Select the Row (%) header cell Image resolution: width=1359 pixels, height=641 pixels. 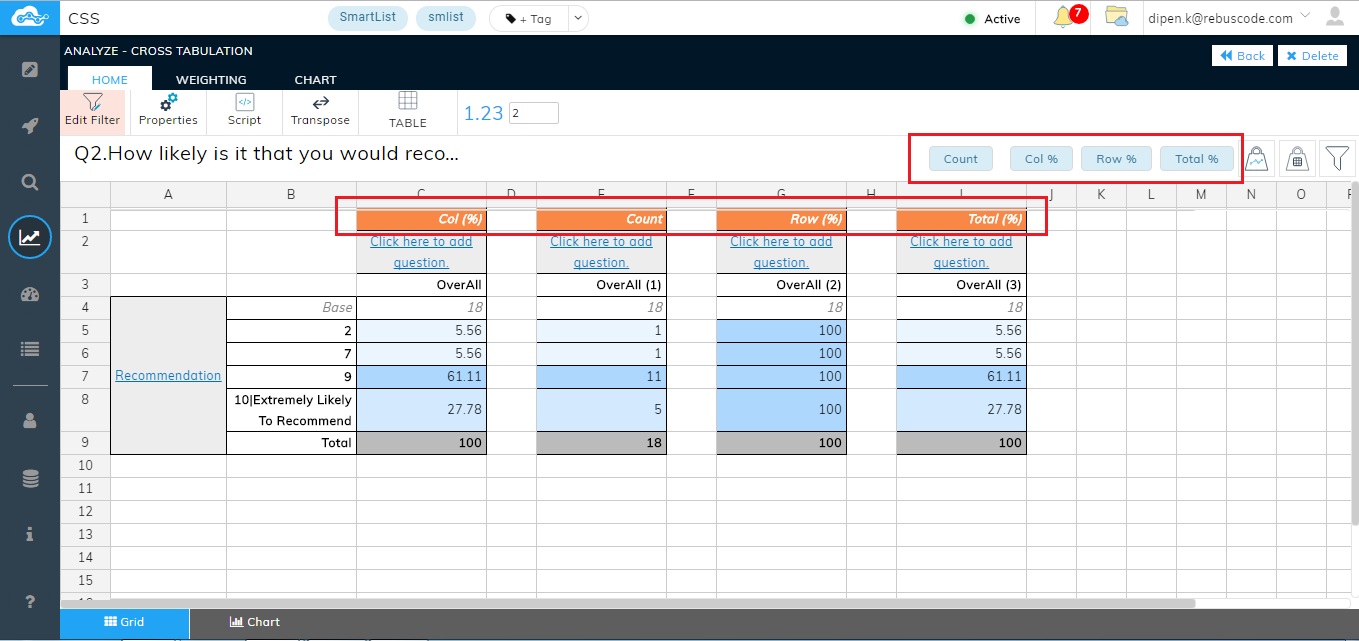pos(781,219)
